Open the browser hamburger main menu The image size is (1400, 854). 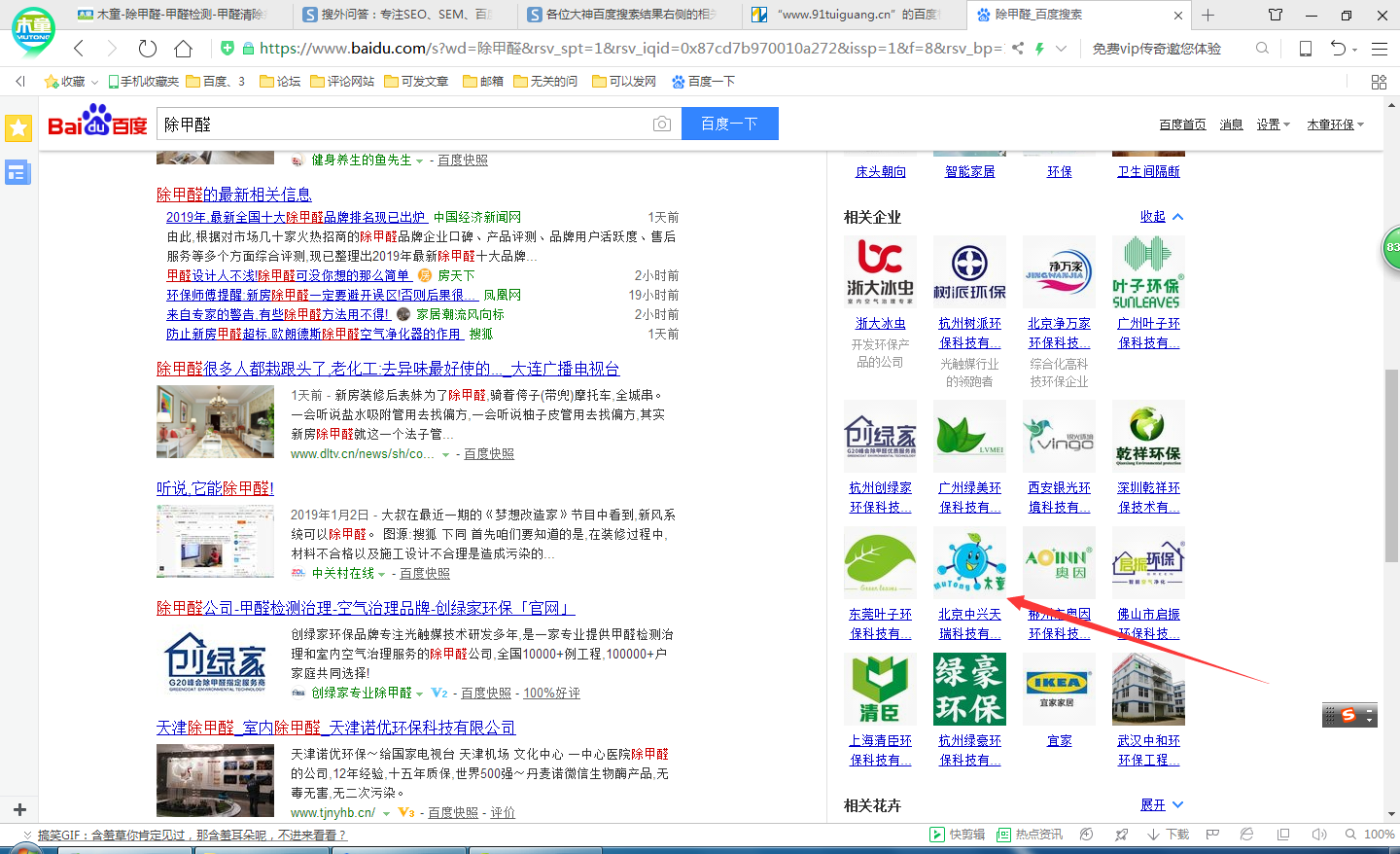1380,48
